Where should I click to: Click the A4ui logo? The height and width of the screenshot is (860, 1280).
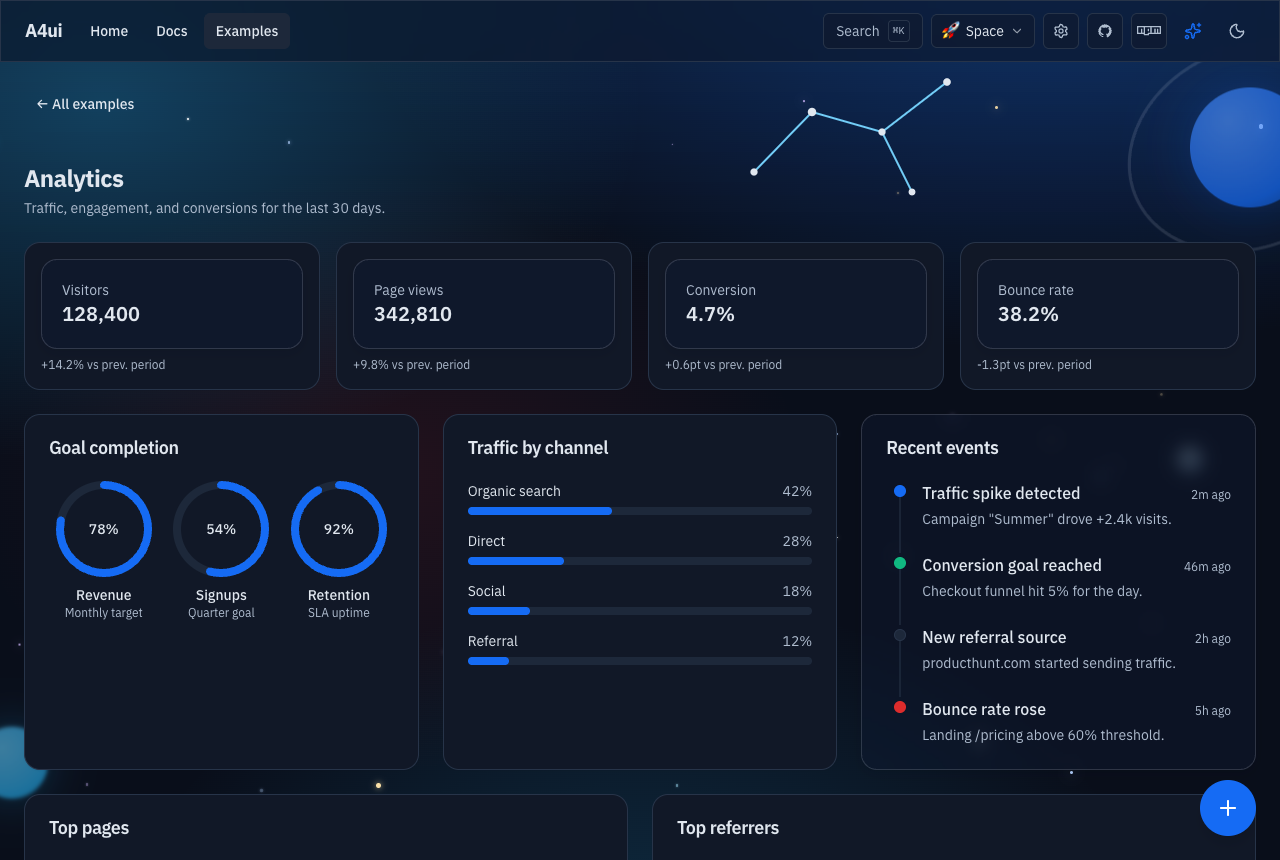click(44, 31)
